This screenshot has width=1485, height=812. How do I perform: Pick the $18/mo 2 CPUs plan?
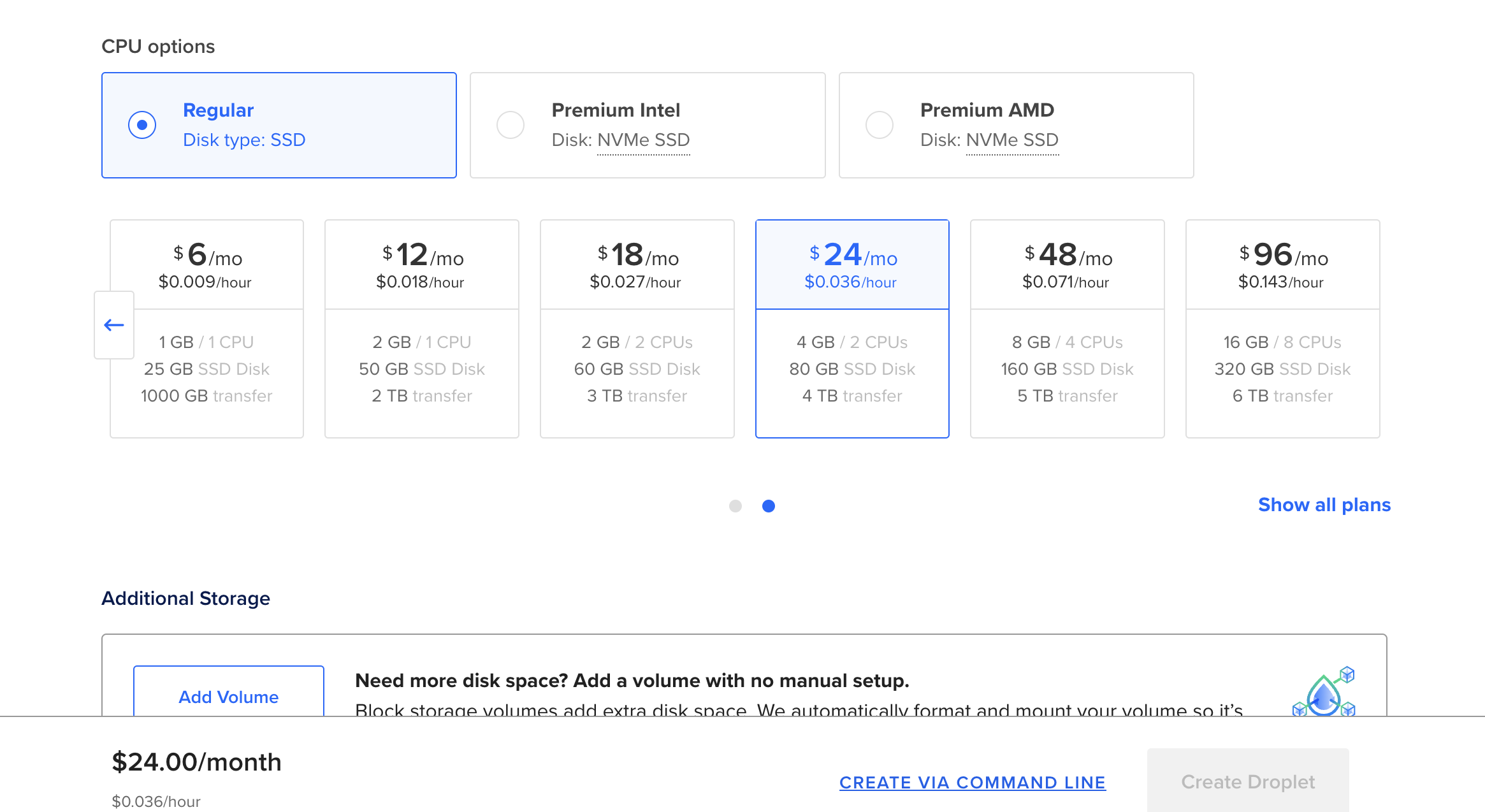click(637, 329)
